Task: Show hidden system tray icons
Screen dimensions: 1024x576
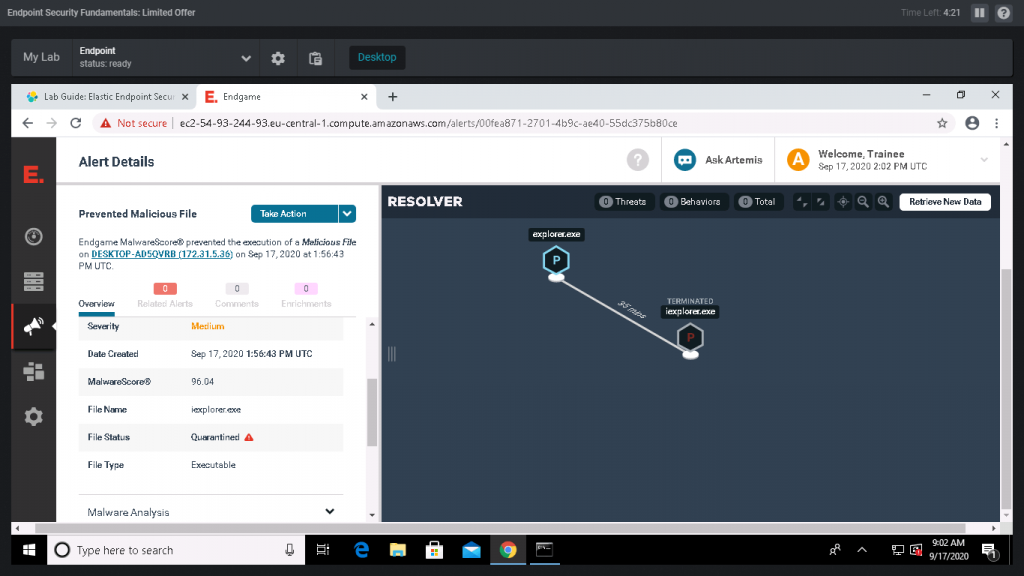Action: coord(862,550)
